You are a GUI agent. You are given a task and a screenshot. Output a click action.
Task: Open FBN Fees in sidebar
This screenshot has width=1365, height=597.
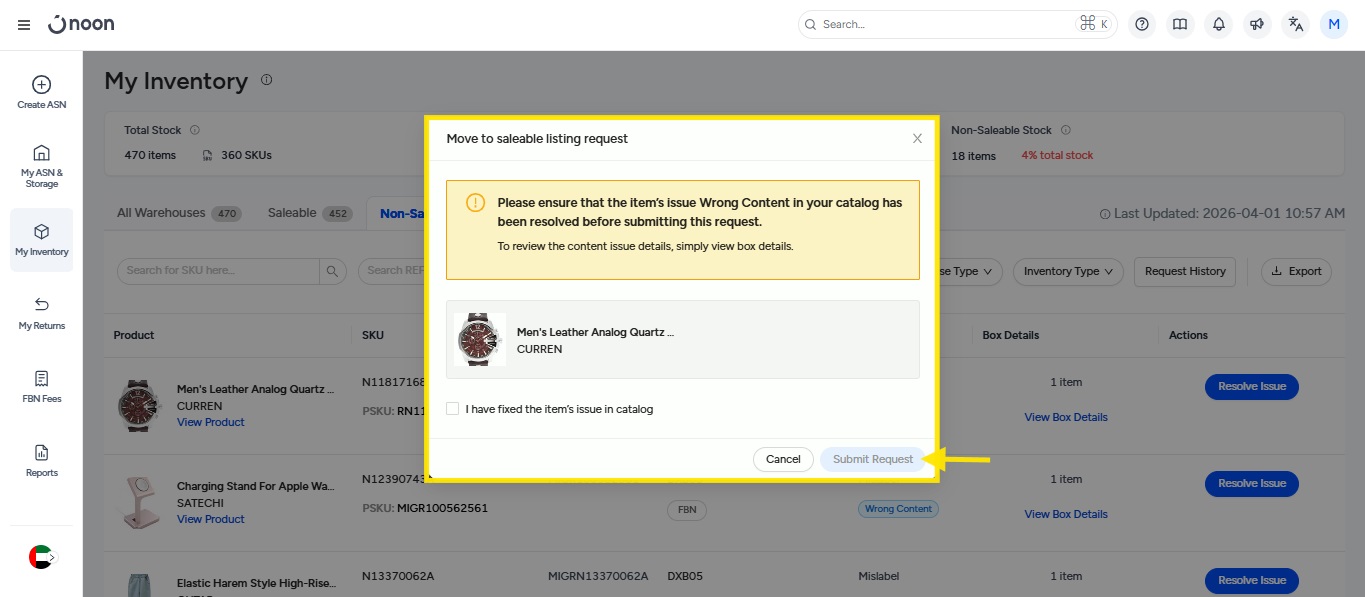(41, 386)
